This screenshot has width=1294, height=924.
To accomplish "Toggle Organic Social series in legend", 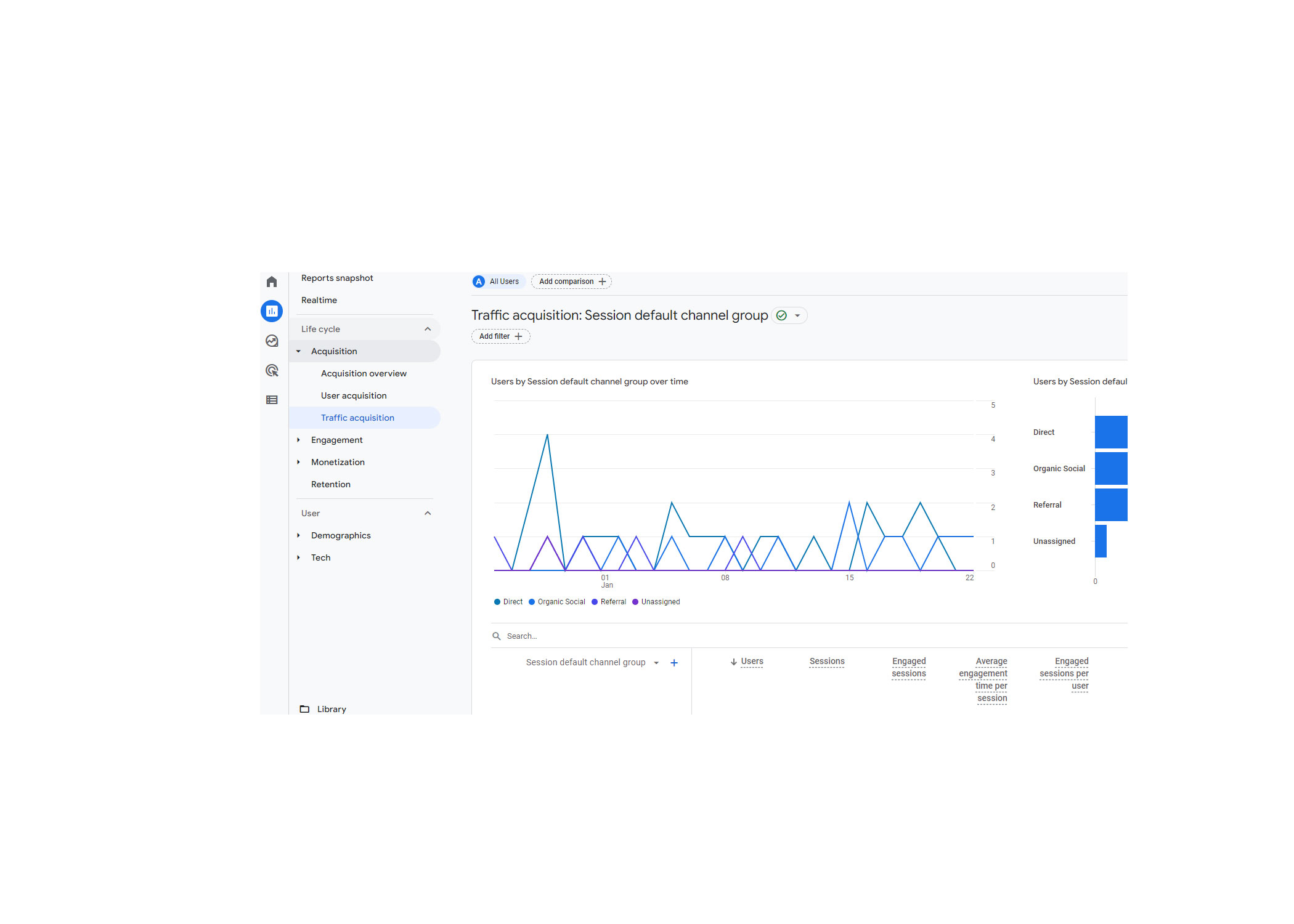I will point(557,602).
